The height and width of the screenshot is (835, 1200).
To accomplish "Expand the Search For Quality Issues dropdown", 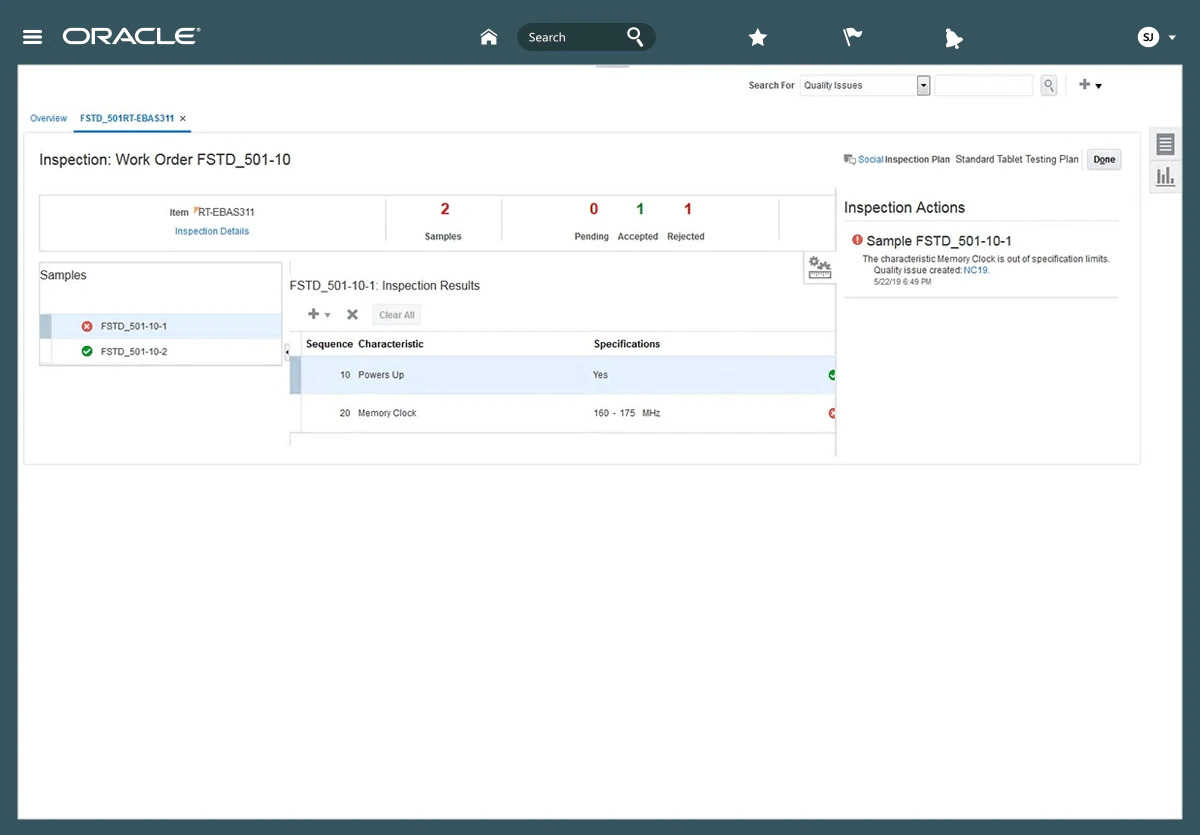I will (x=923, y=86).
